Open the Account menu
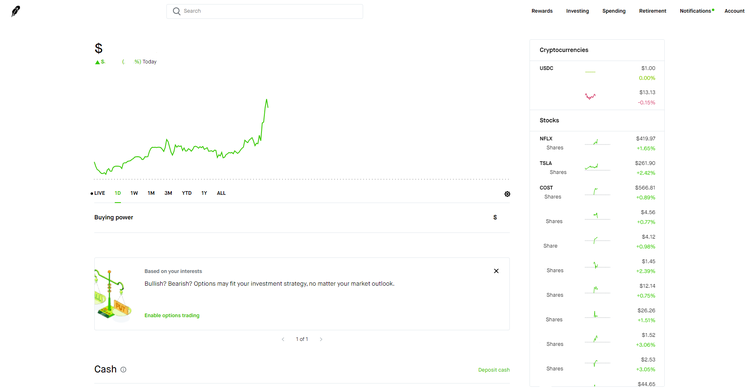Screen dimensions: 750x388 [x=734, y=11]
